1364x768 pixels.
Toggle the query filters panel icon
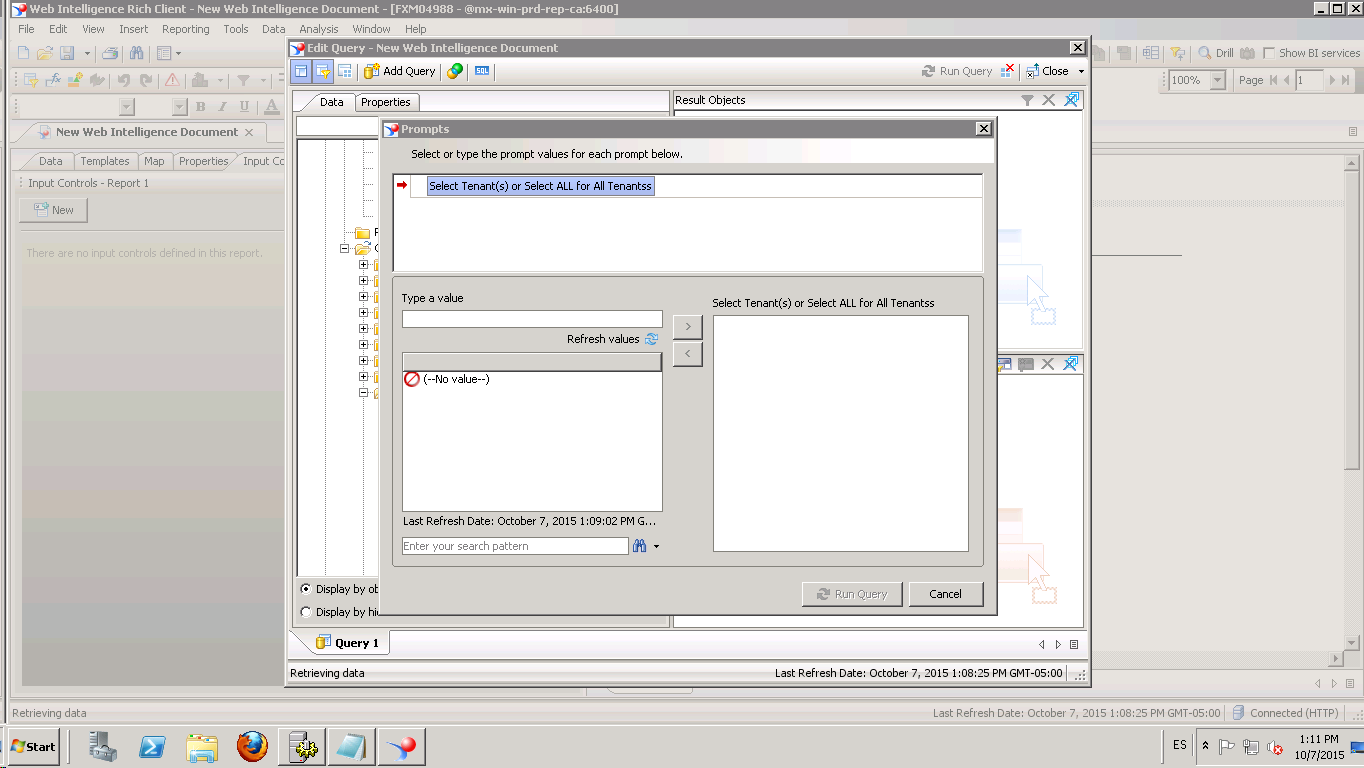322,71
